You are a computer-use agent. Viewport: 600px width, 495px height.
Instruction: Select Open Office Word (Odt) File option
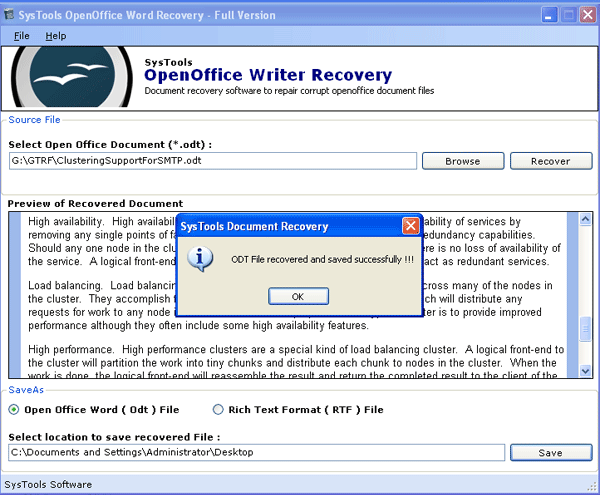(x=94, y=410)
